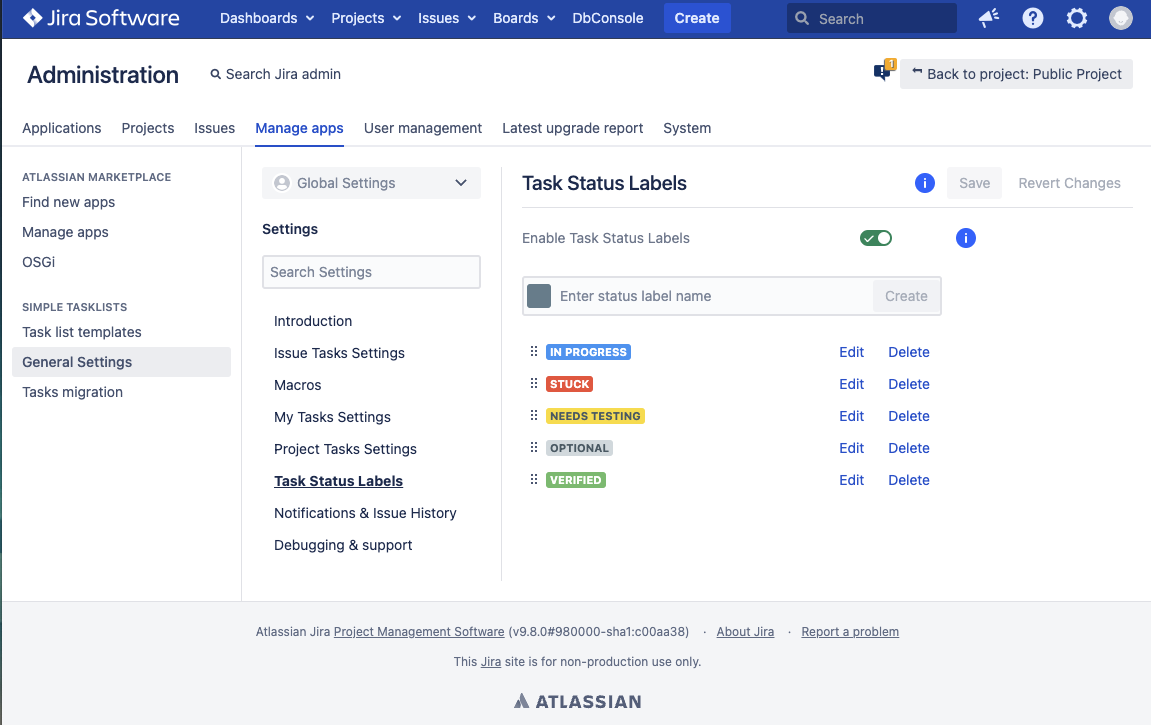Open the notification icon with badge
This screenshot has height=725, width=1151.
click(881, 71)
